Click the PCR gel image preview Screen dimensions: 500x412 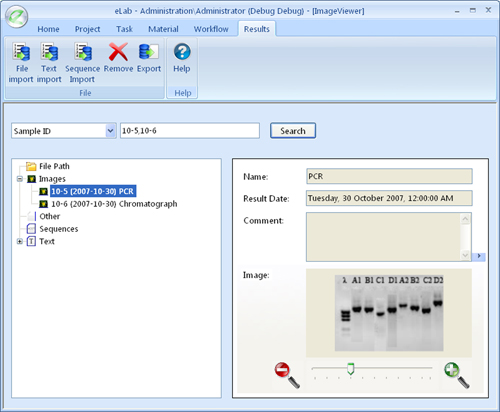(389, 313)
